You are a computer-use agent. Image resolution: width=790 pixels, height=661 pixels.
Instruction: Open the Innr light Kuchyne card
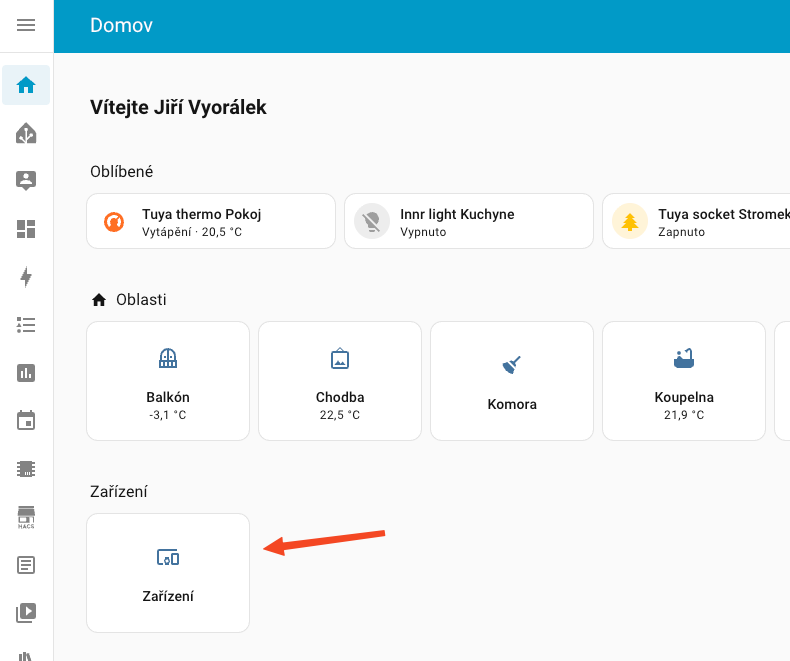pyautogui.click(x=469, y=221)
